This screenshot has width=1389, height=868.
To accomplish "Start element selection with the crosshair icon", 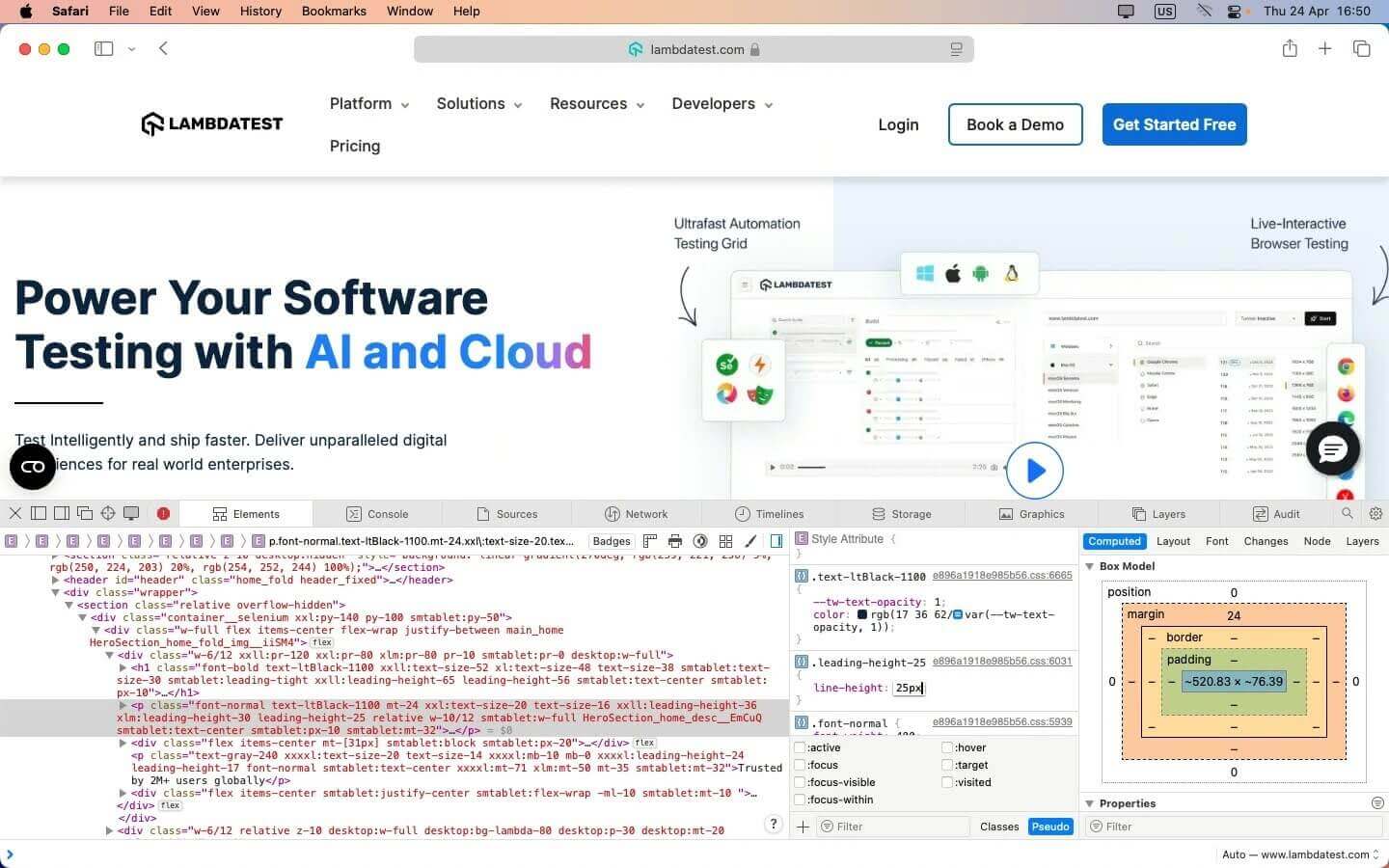I will click(108, 513).
